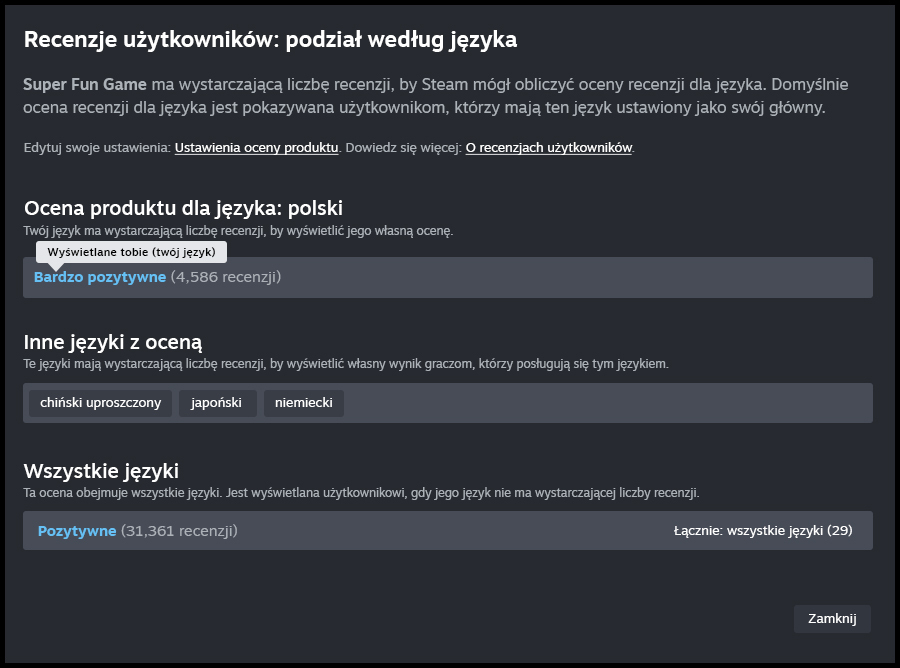Click the bold Super Fun Game name
This screenshot has height=668, width=900.
(x=85, y=84)
